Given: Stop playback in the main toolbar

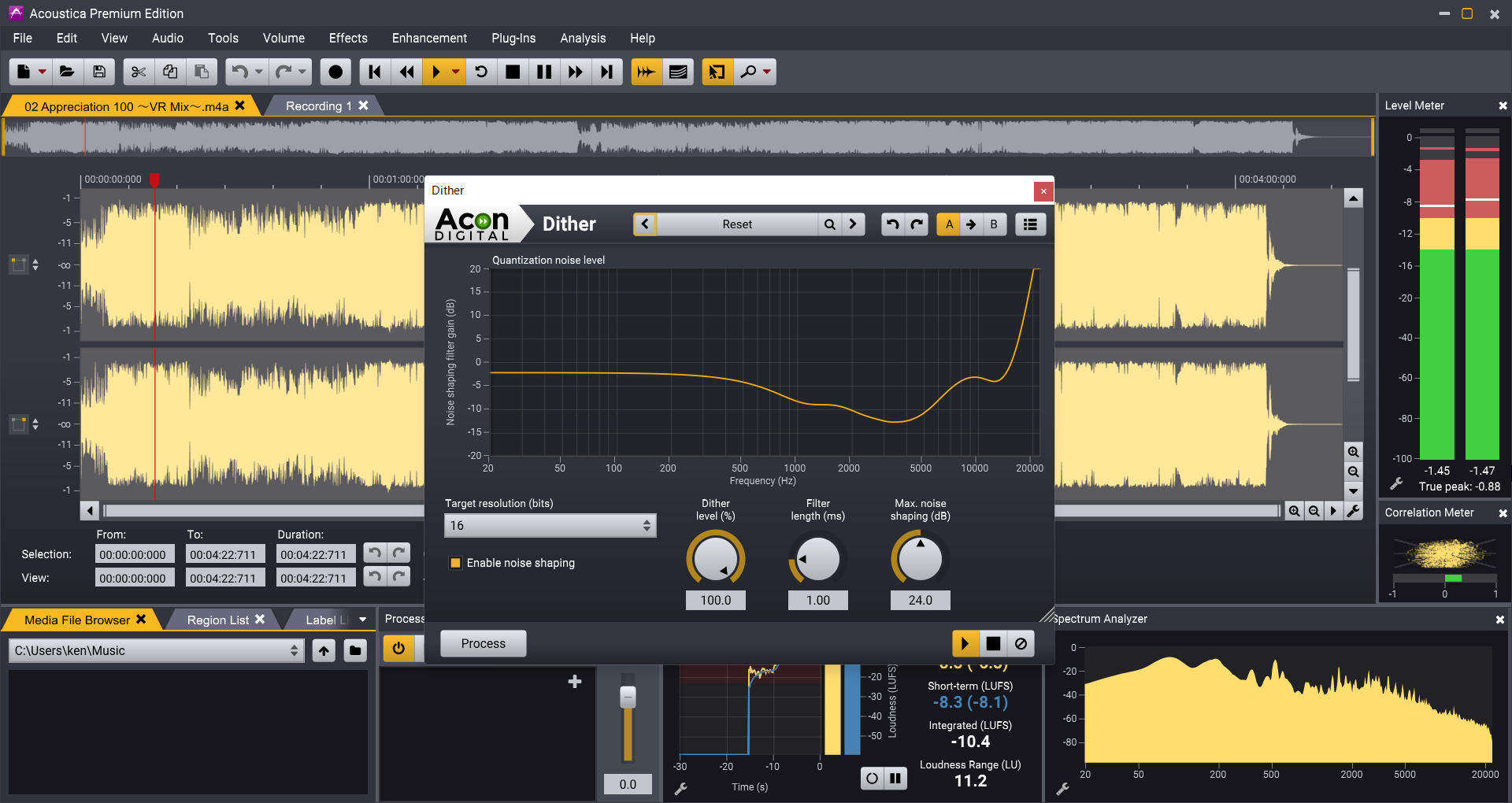Looking at the screenshot, I should click(x=513, y=72).
